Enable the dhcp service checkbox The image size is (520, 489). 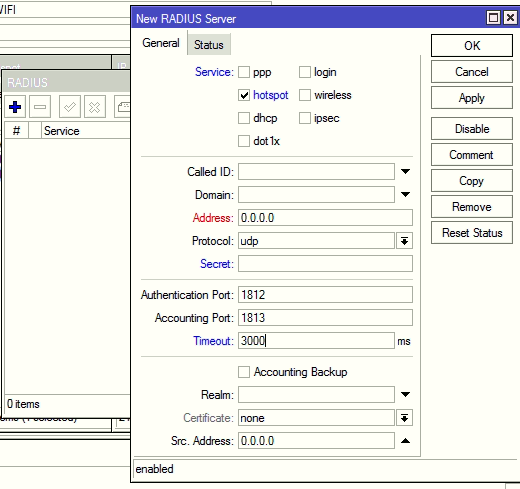point(244,118)
